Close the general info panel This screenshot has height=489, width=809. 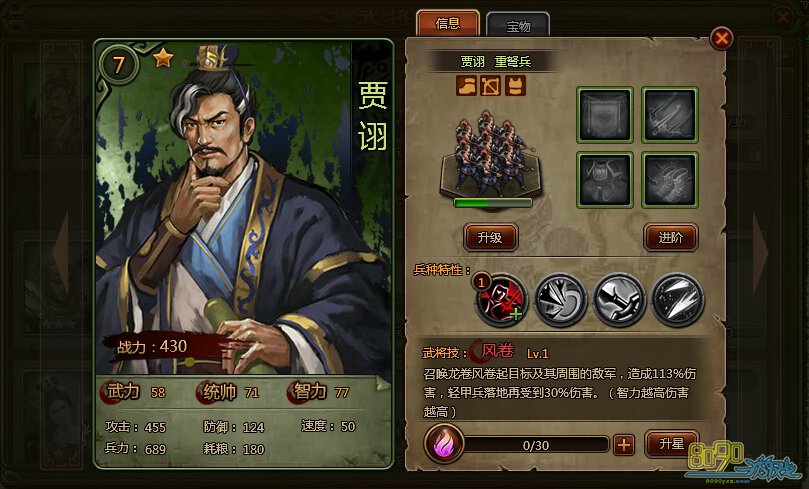click(721, 38)
